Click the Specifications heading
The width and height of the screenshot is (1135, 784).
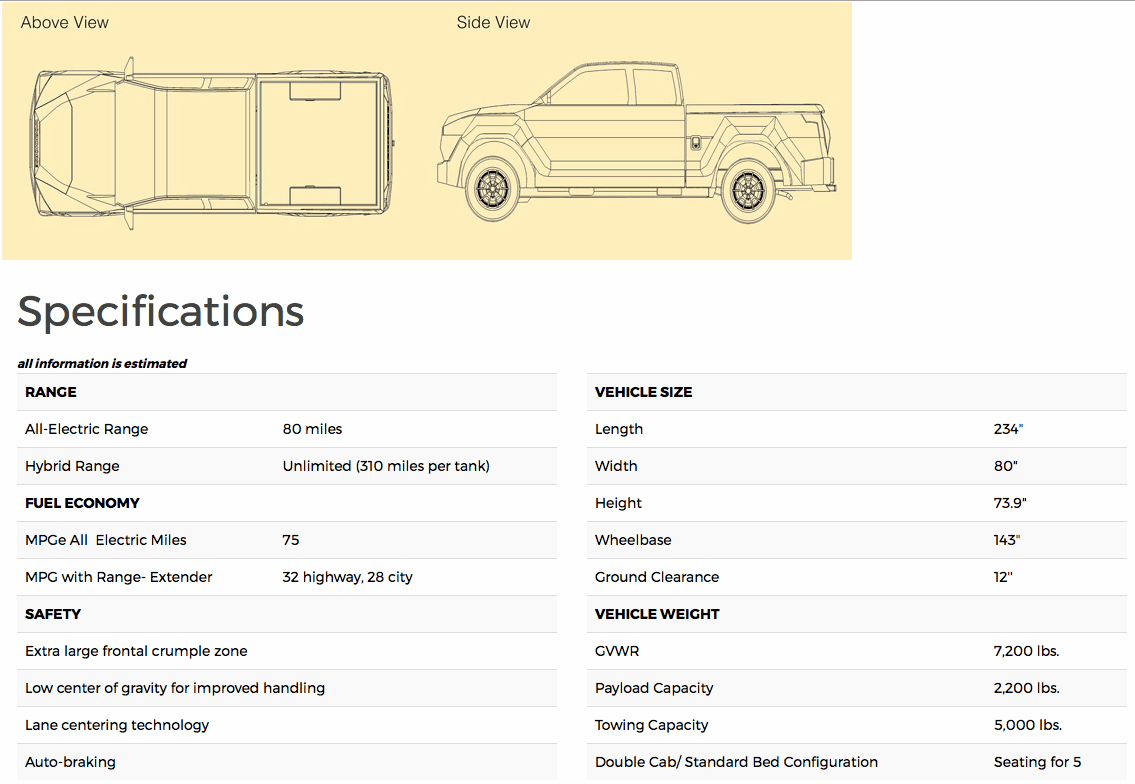tap(161, 311)
